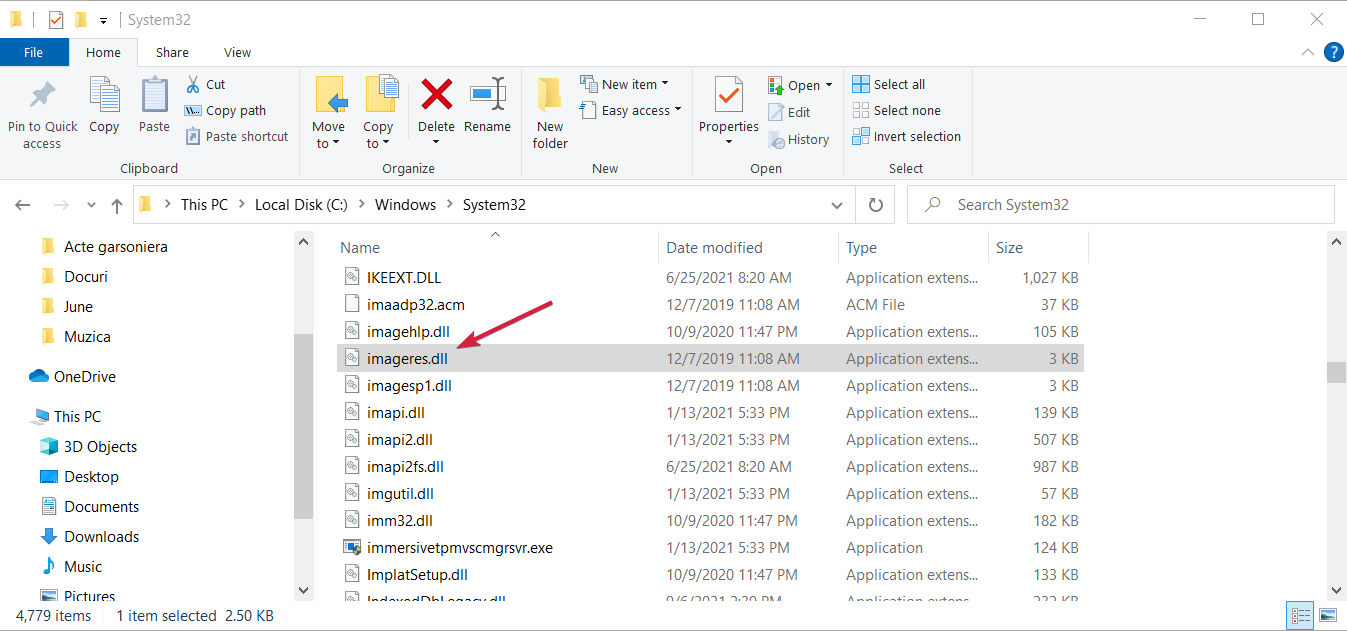Viewport: 1347px width, 631px height.
Task: Click the Search System32 box
Action: [x=1120, y=205]
